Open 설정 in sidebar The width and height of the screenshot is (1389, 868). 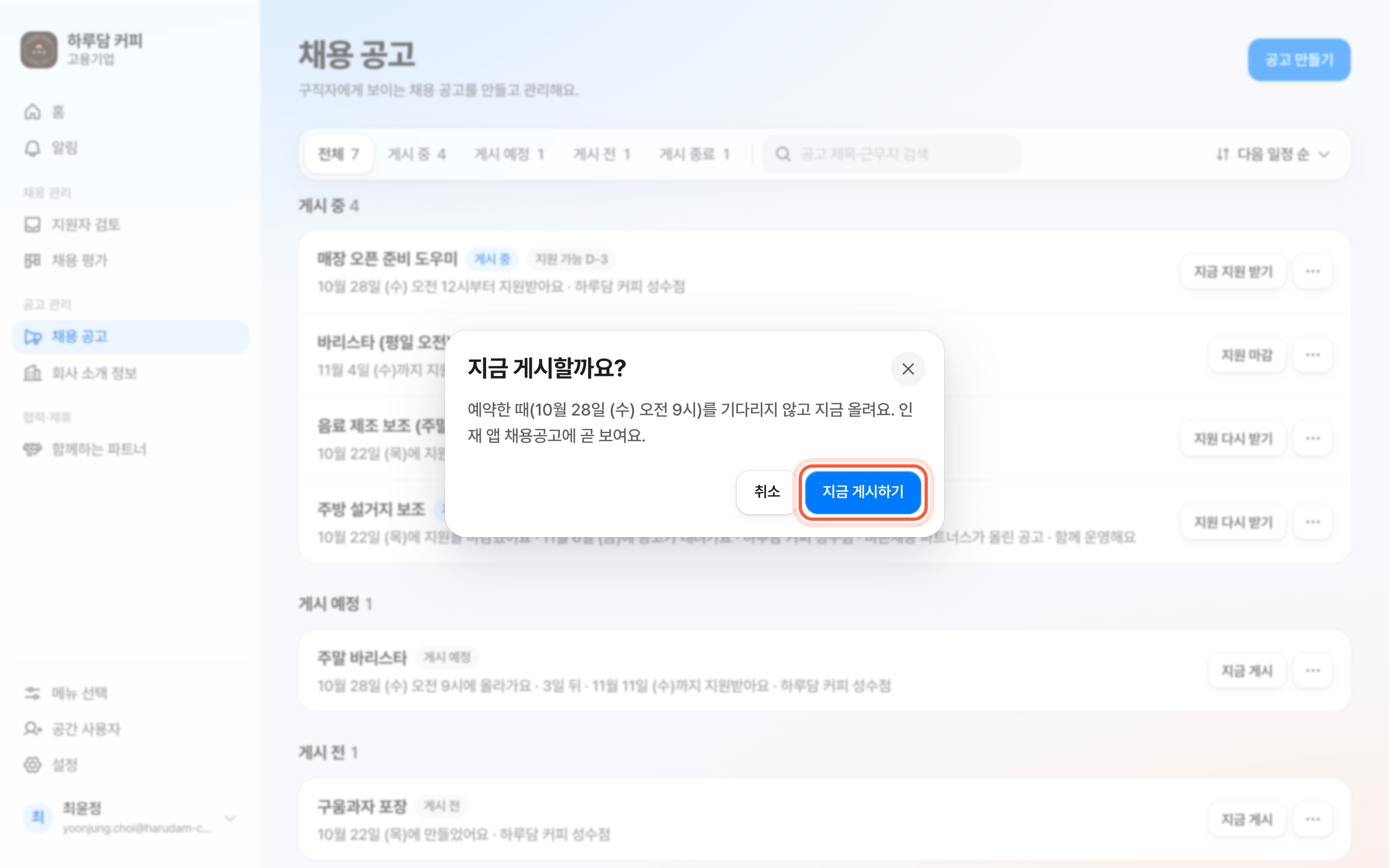click(x=130, y=765)
